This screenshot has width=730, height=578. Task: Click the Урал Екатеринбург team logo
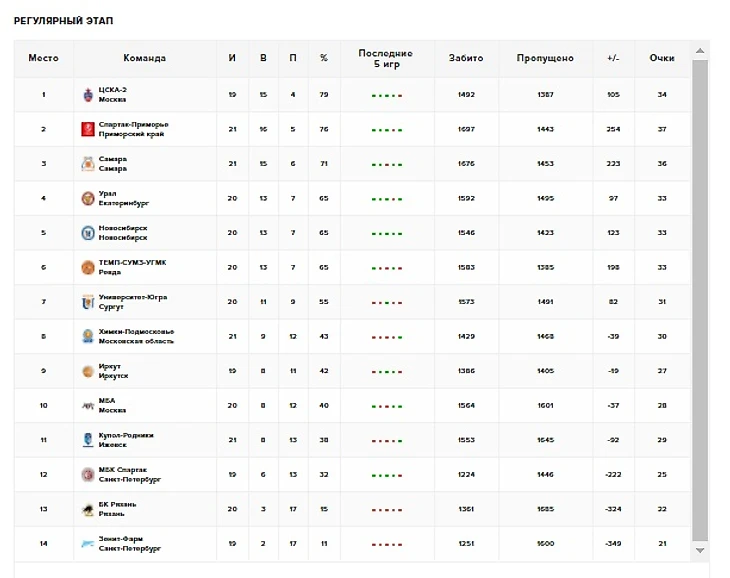tap(88, 198)
